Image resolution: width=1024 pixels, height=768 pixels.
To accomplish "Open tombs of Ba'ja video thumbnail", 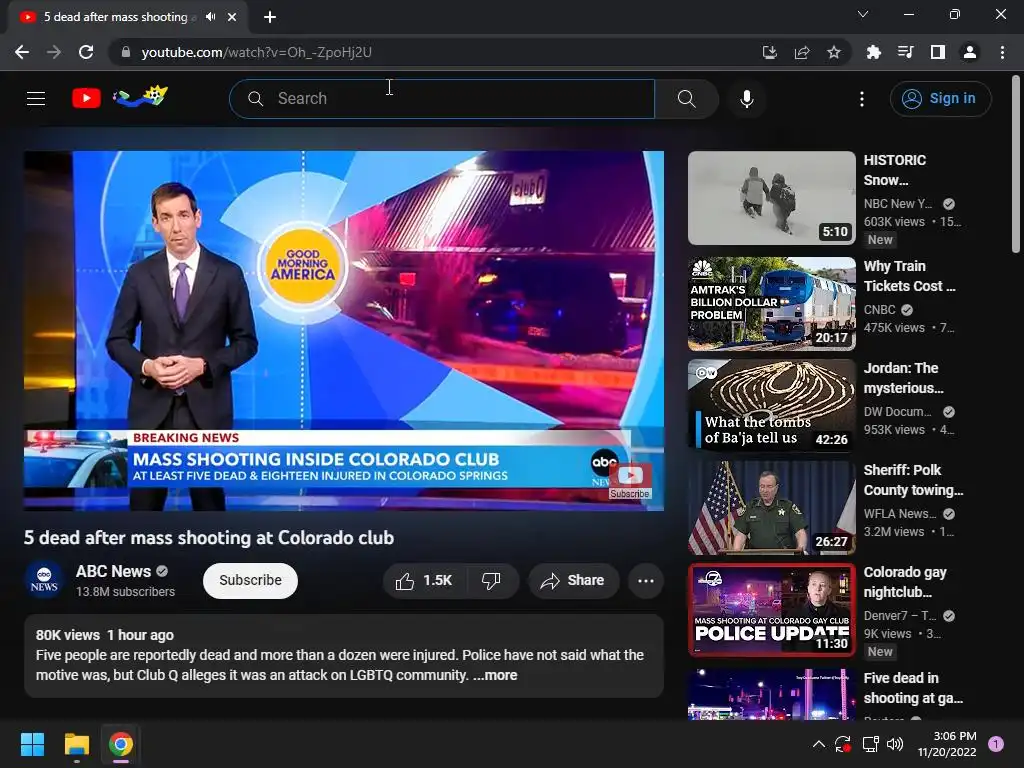I will click(x=771, y=406).
